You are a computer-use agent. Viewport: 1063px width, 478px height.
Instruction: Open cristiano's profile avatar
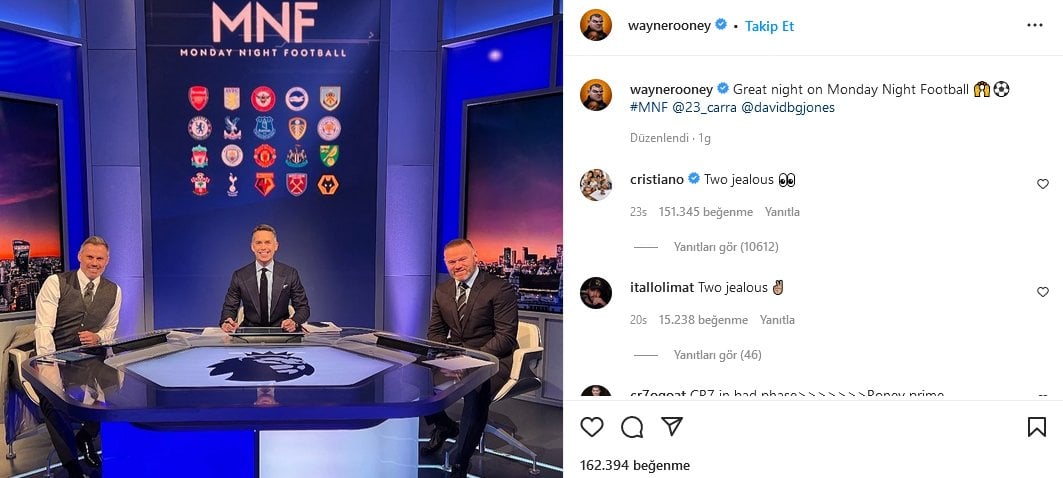coord(596,184)
